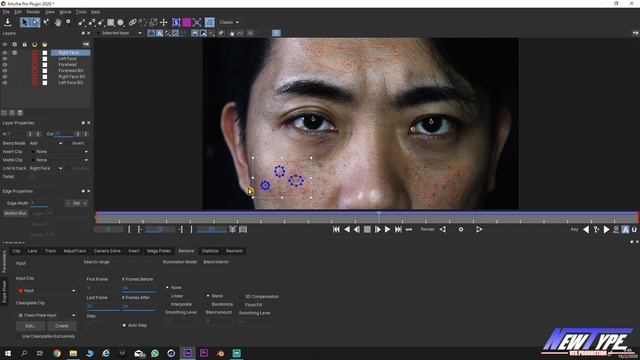Click the Attach layer link tool
The height and width of the screenshot is (360, 640).
click(133, 22)
